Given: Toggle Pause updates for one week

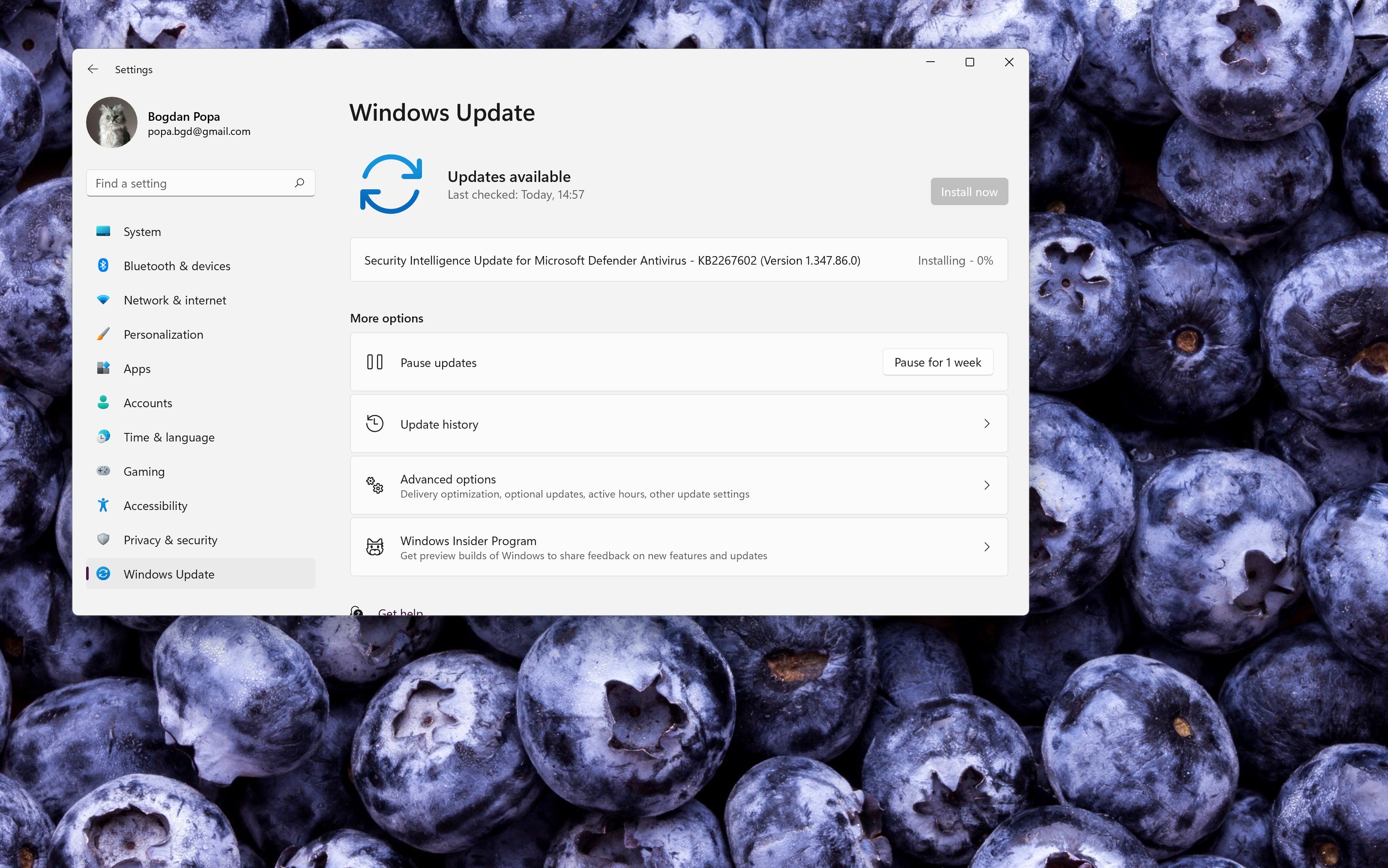Looking at the screenshot, I should (x=937, y=362).
